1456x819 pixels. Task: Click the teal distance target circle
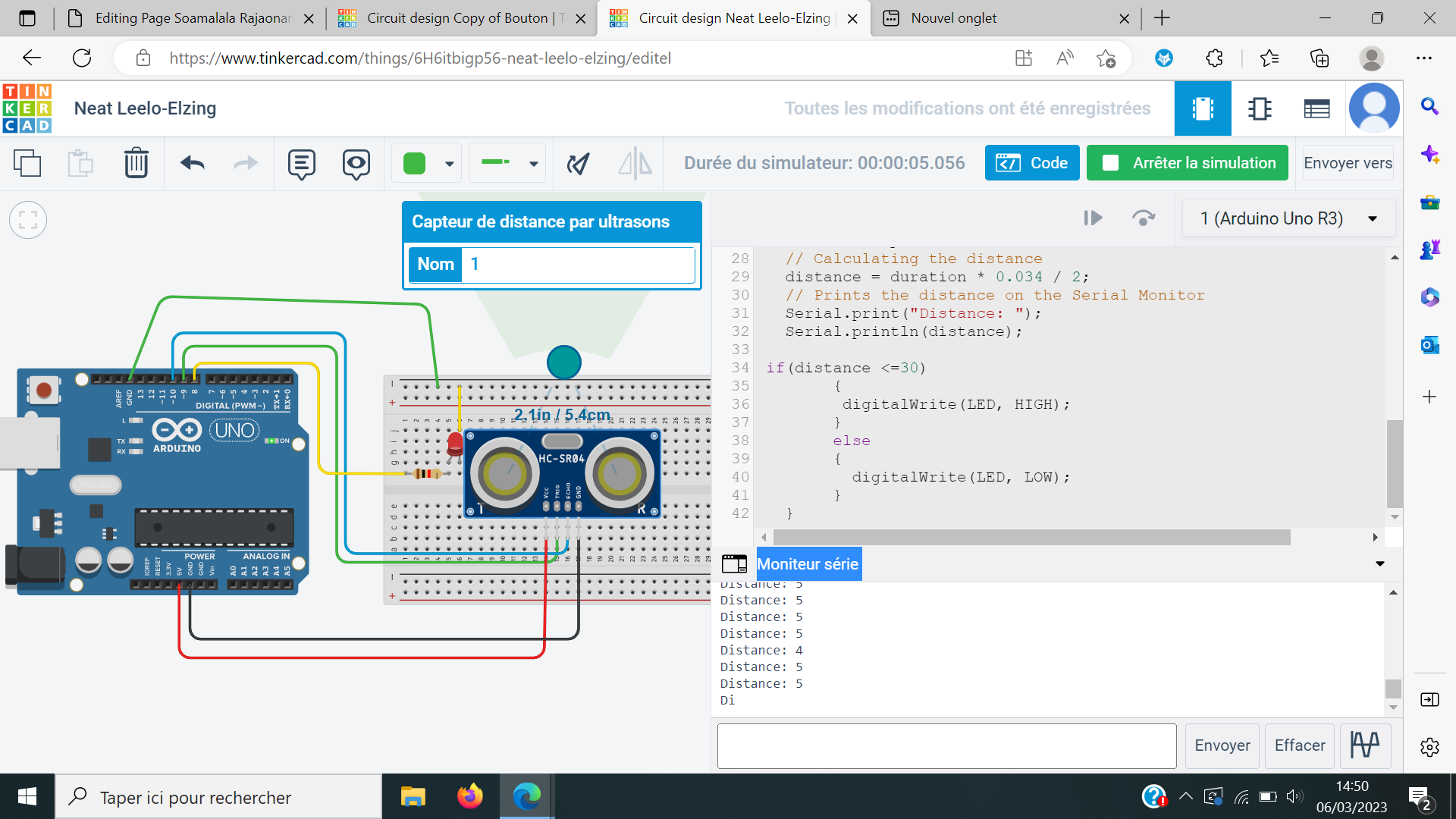[x=564, y=362]
